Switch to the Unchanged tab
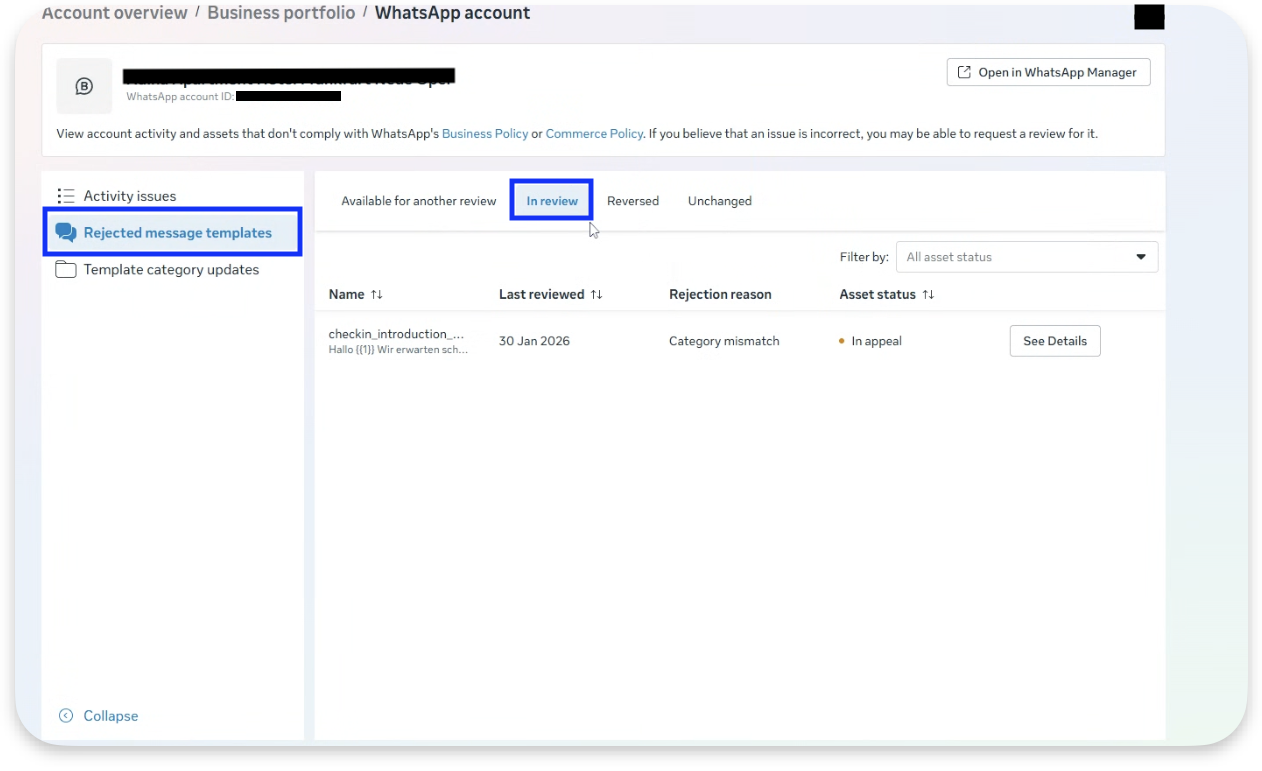The image size is (1262, 771). coord(720,201)
